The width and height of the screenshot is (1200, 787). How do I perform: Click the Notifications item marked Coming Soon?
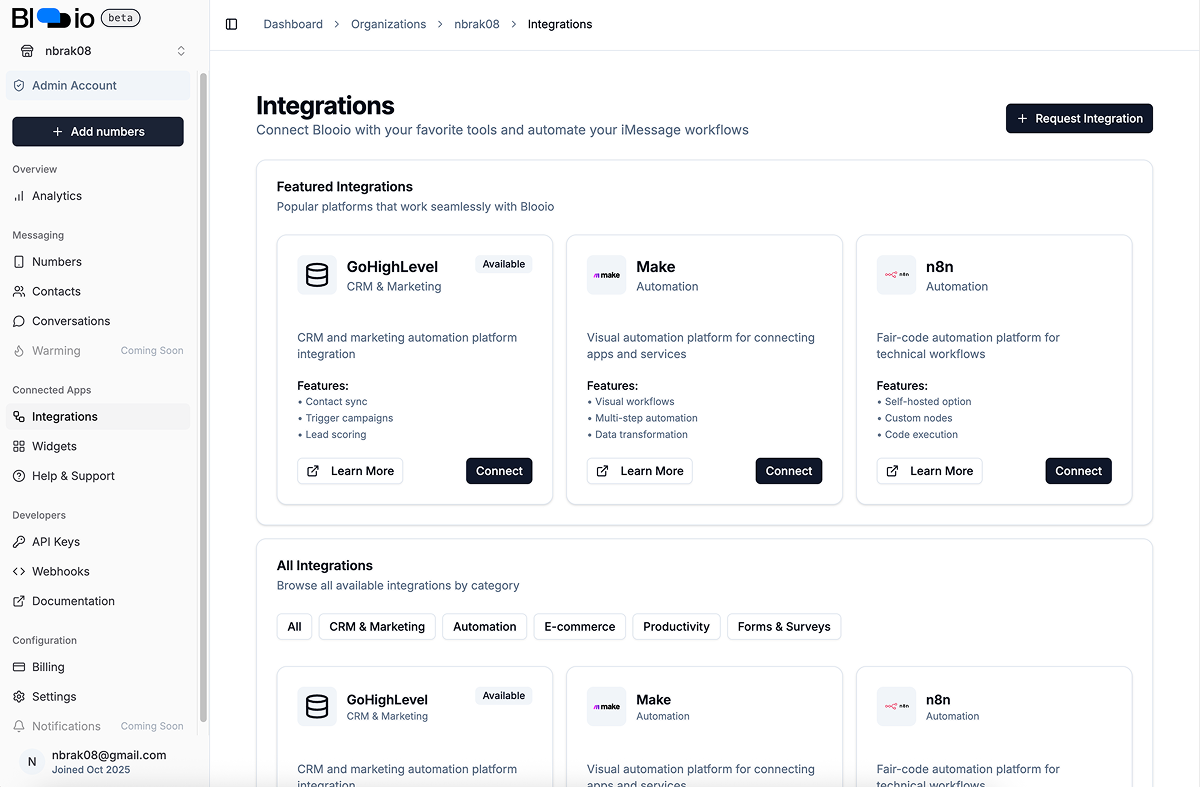click(65, 726)
